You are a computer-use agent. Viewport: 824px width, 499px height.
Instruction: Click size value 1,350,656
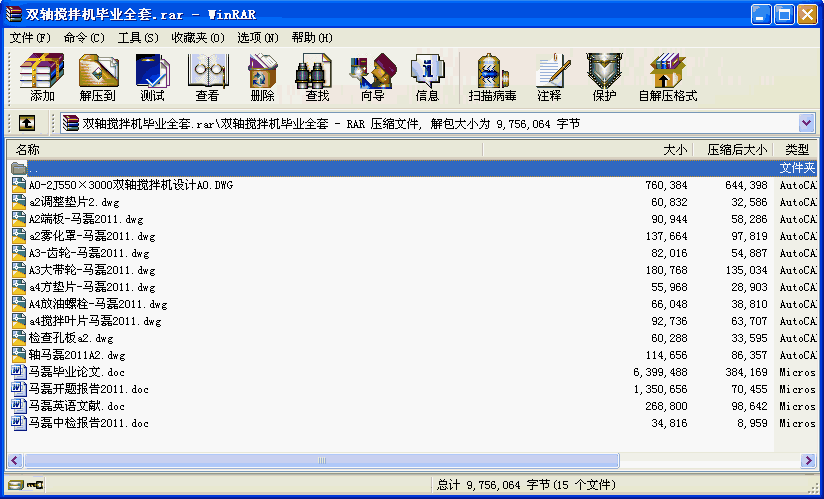[x=660, y=389]
